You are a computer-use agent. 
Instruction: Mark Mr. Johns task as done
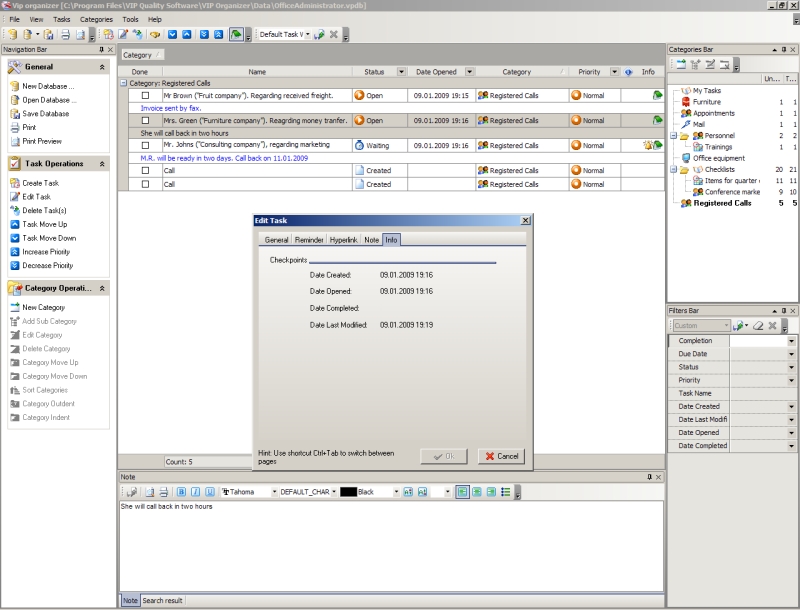(145, 145)
